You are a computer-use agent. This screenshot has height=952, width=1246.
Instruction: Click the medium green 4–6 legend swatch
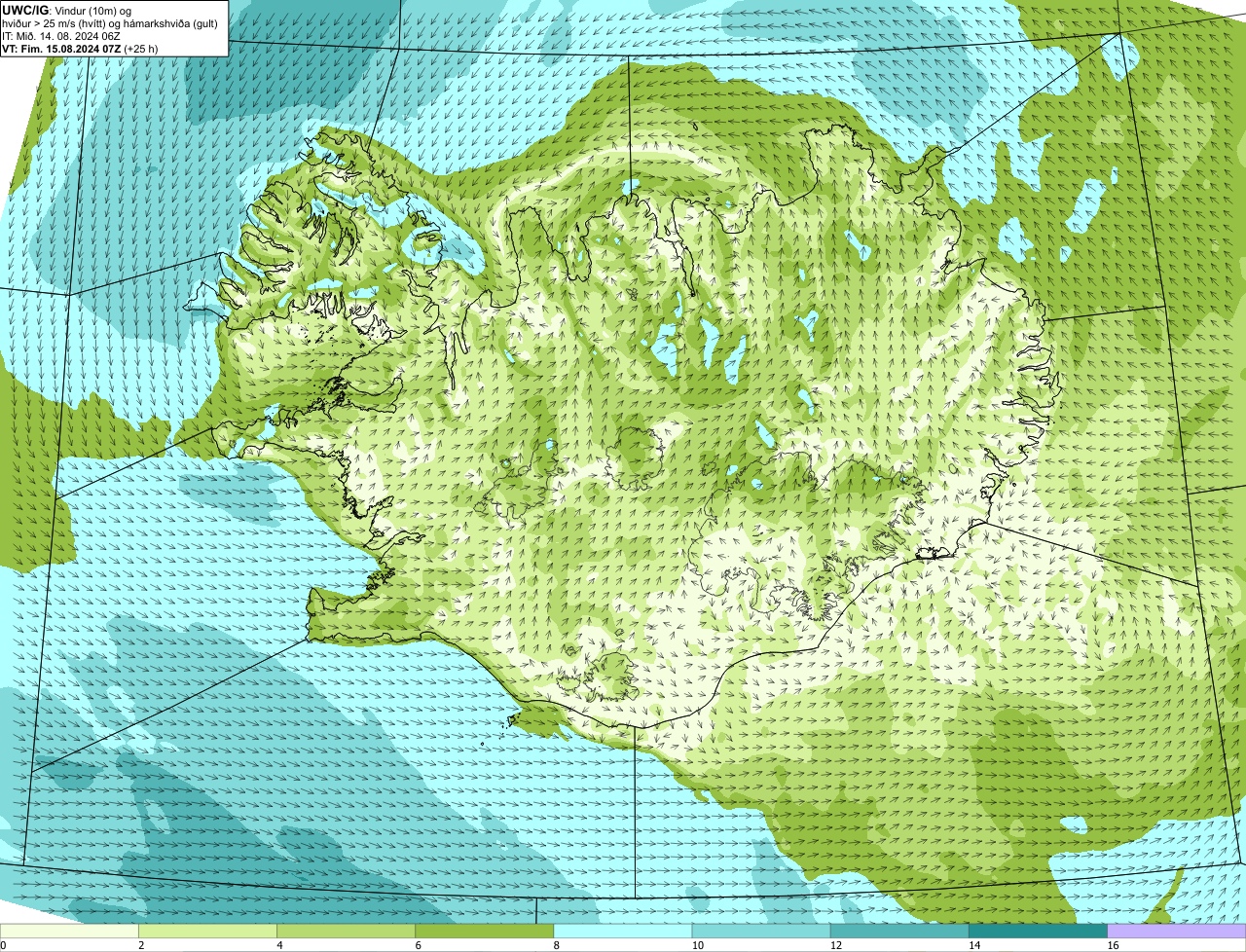click(x=346, y=932)
